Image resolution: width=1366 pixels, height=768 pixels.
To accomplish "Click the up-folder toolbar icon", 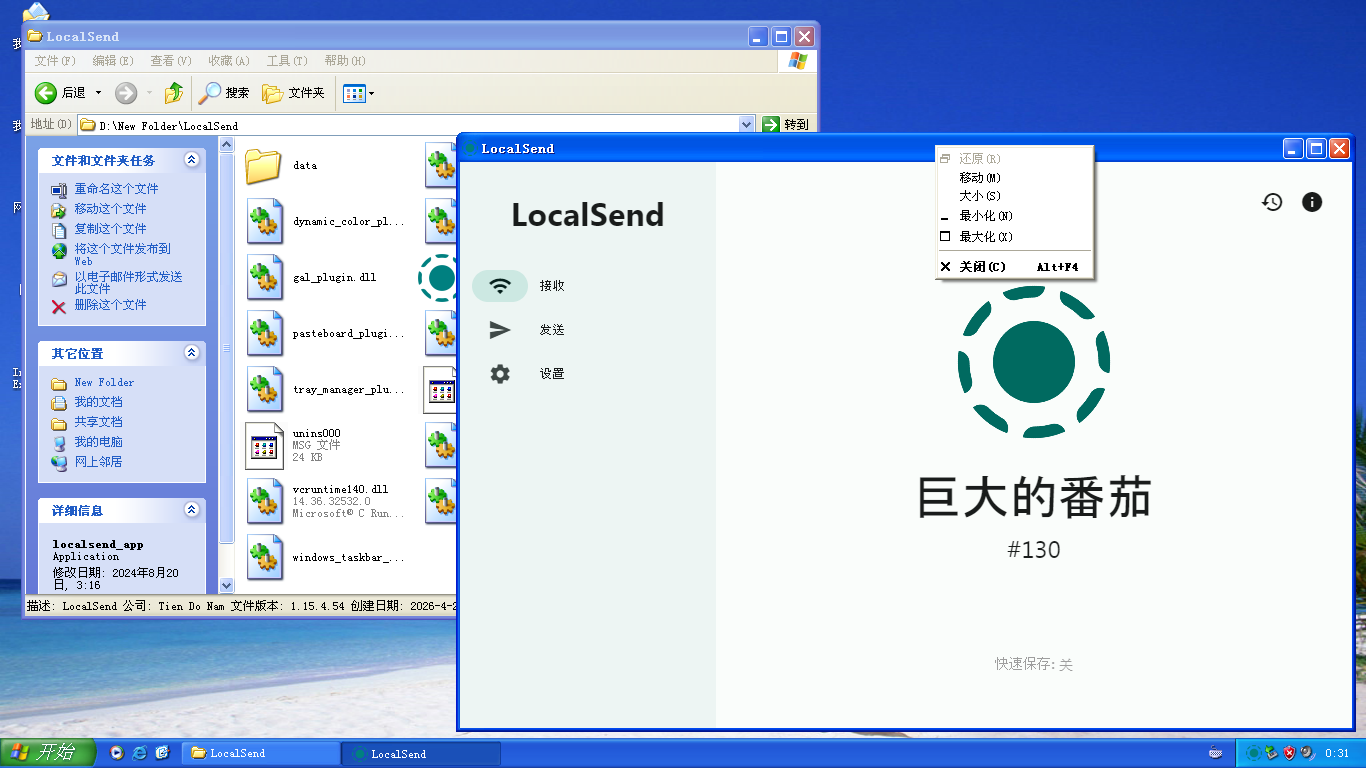I will click(x=174, y=93).
